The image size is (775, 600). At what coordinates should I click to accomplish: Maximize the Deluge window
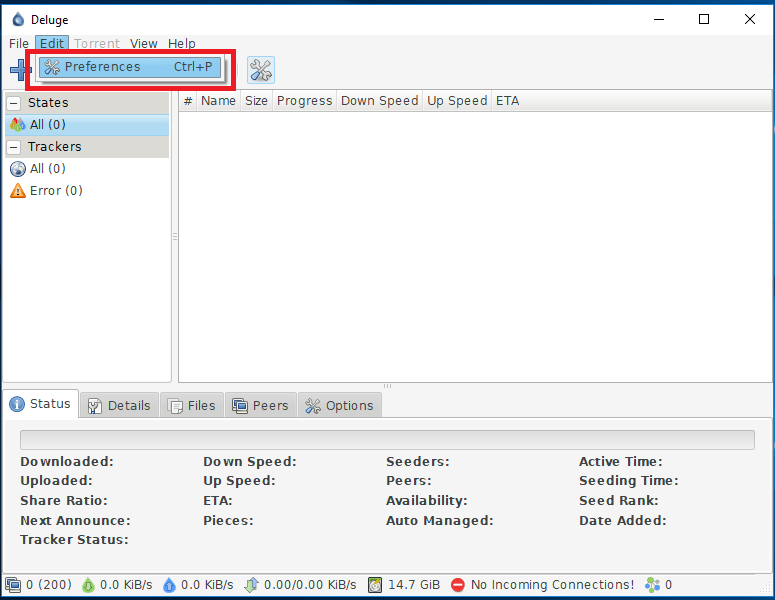point(704,19)
